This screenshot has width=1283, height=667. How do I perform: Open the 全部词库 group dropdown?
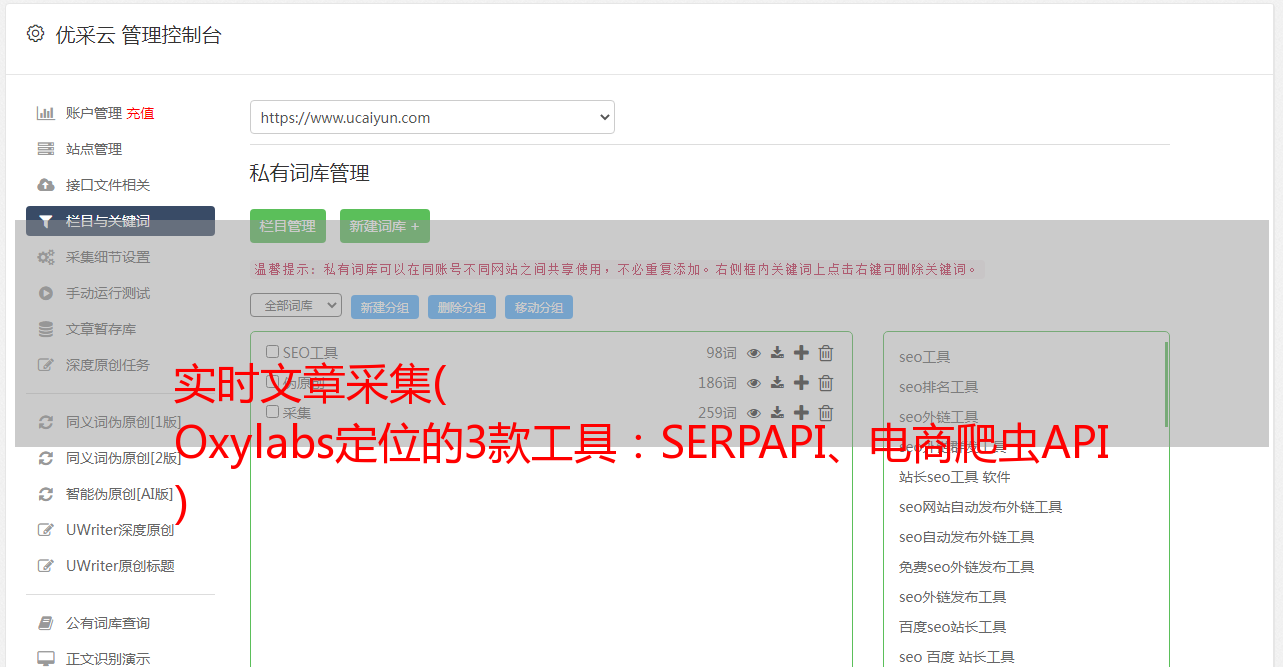296,305
